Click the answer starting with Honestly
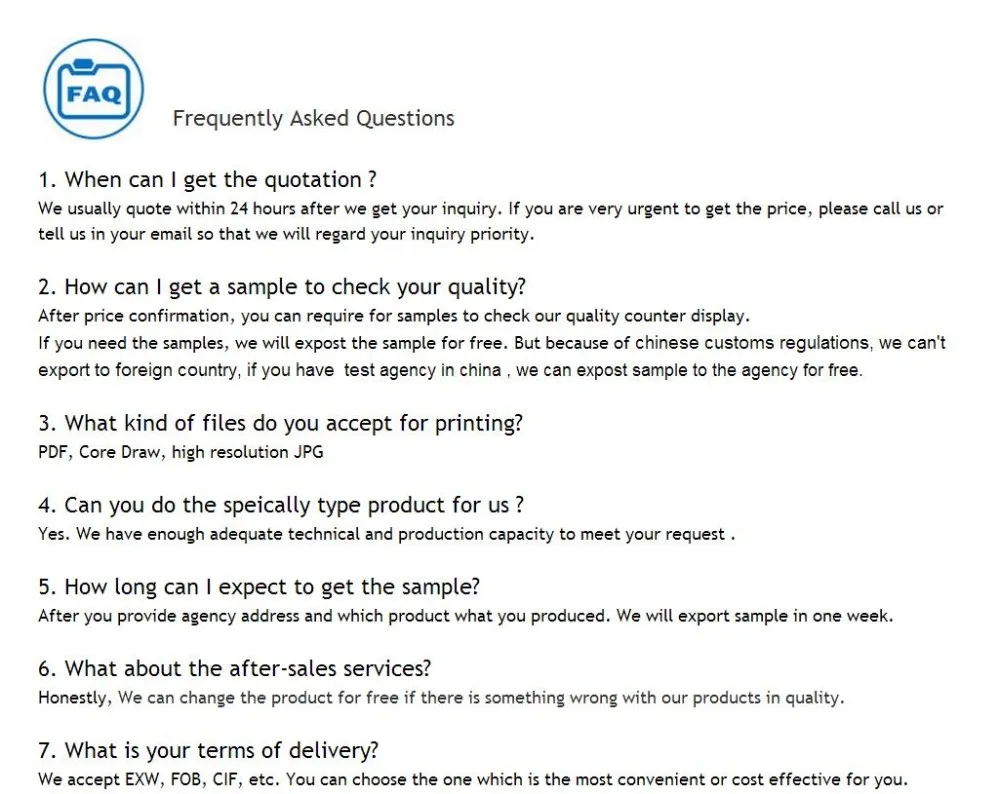The height and width of the screenshot is (794, 1000). tap(441, 698)
